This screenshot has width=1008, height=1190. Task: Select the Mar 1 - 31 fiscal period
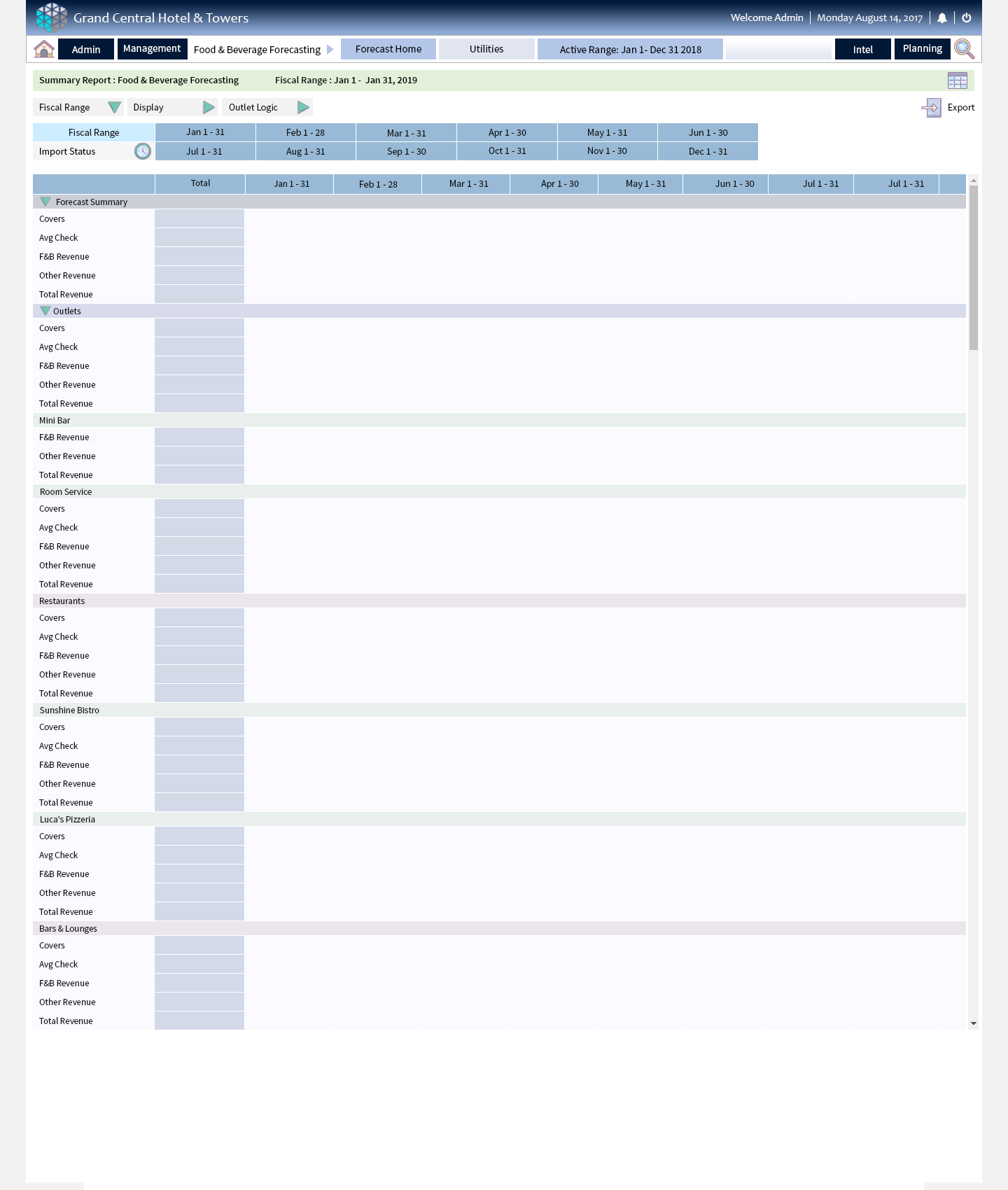[x=406, y=133]
